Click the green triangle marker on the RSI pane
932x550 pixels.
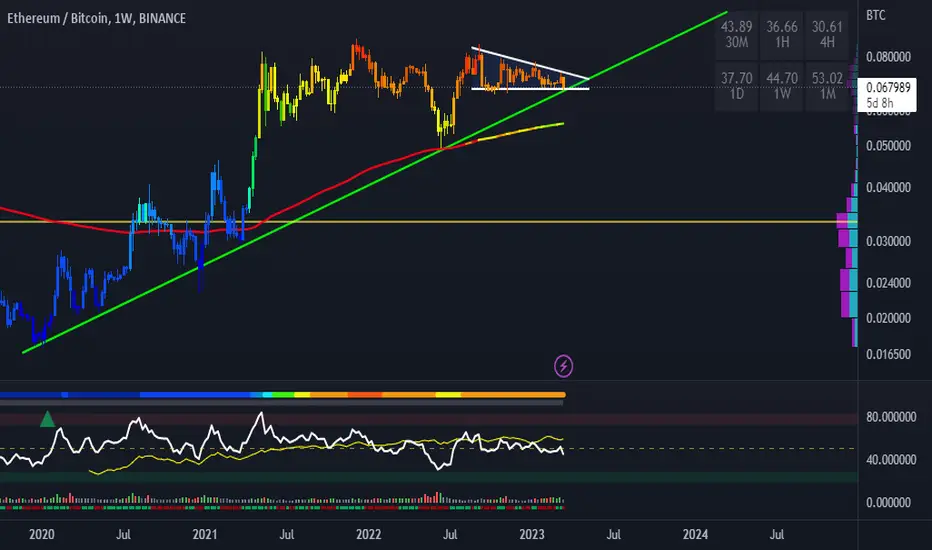[47, 419]
